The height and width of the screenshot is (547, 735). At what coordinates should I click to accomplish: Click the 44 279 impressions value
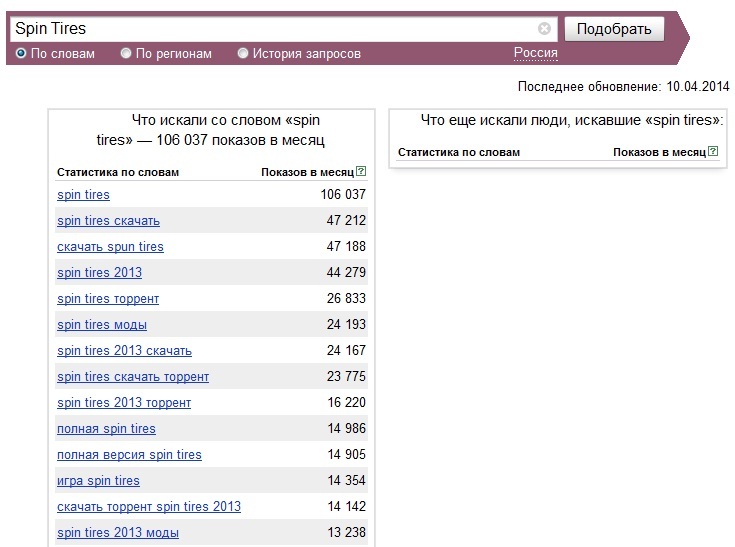point(346,272)
